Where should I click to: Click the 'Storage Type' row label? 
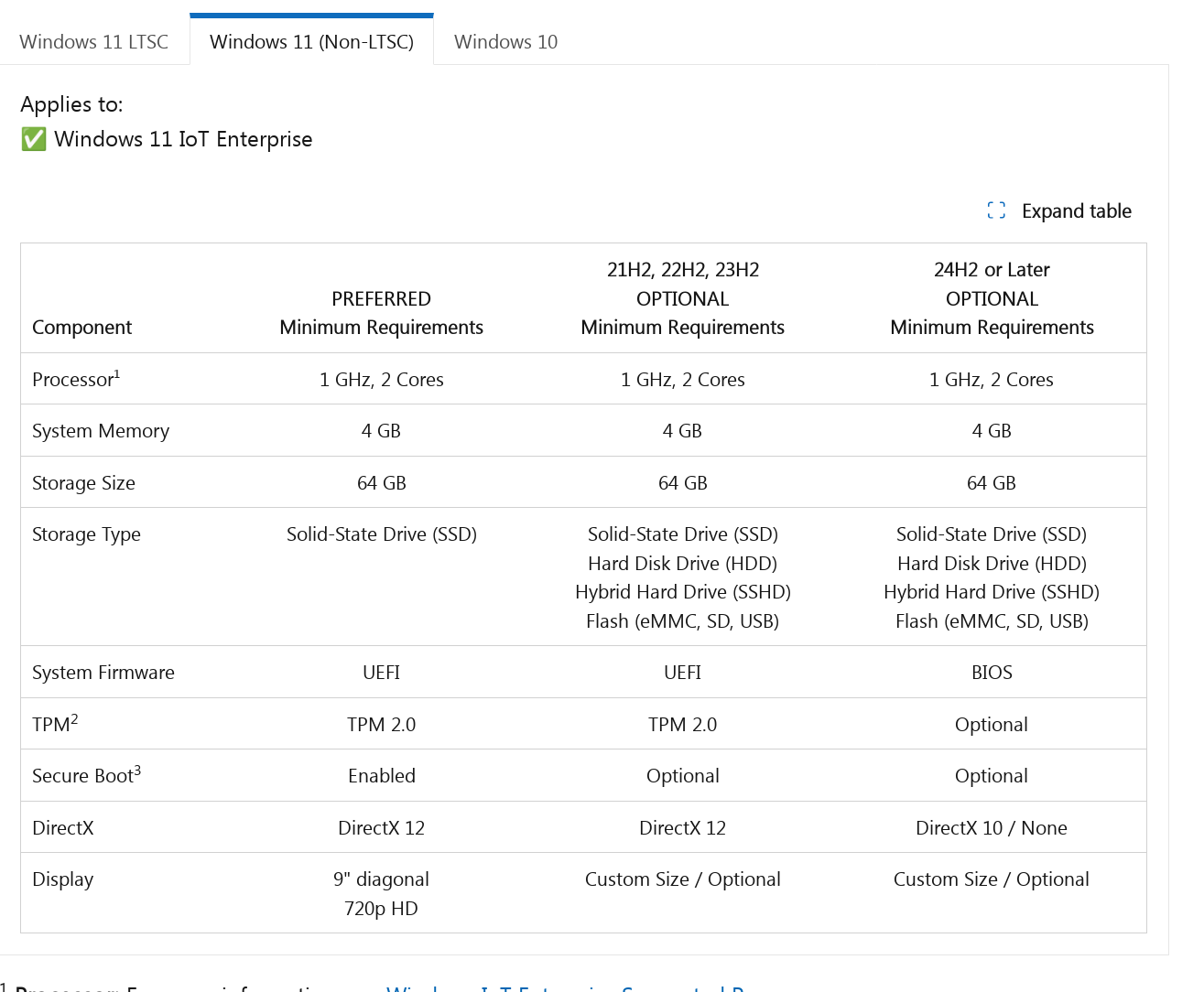[x=86, y=534]
